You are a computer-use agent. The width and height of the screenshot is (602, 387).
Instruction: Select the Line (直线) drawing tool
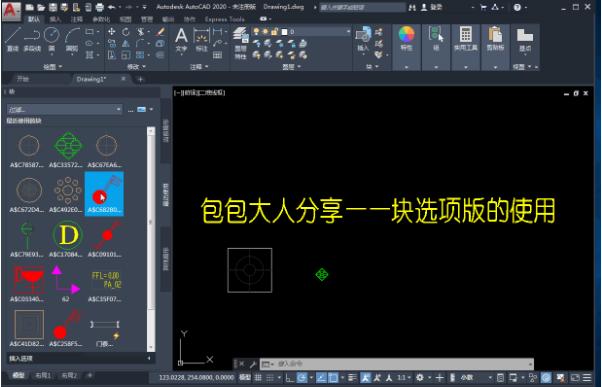(x=13, y=39)
